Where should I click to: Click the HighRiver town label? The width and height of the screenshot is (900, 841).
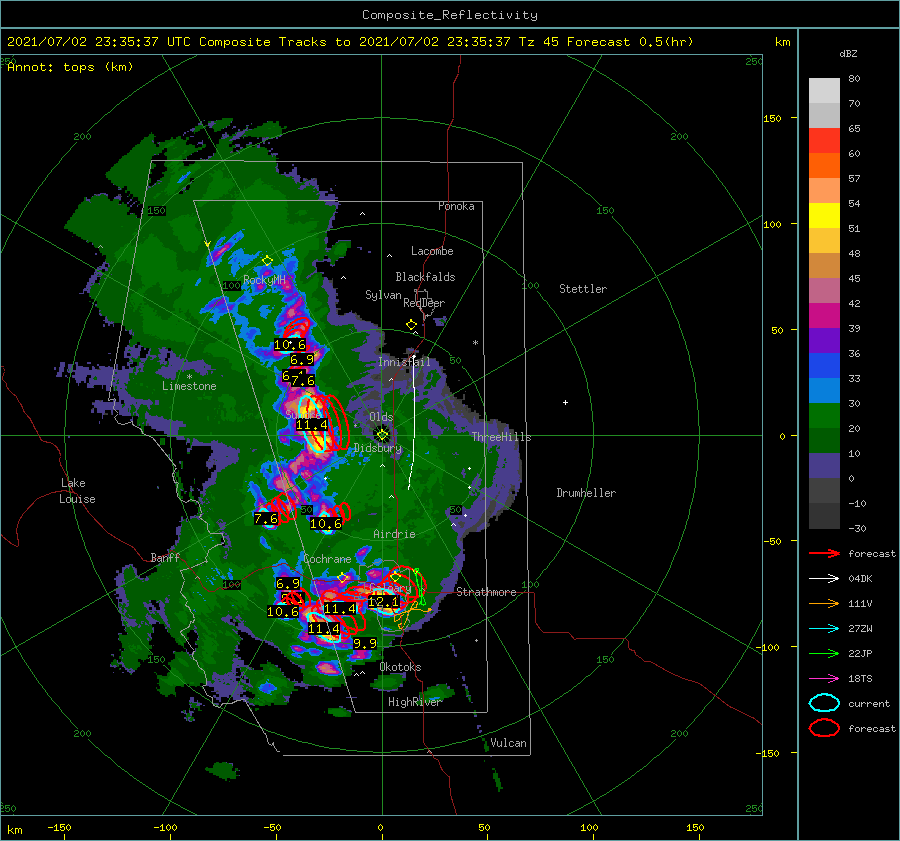[415, 702]
